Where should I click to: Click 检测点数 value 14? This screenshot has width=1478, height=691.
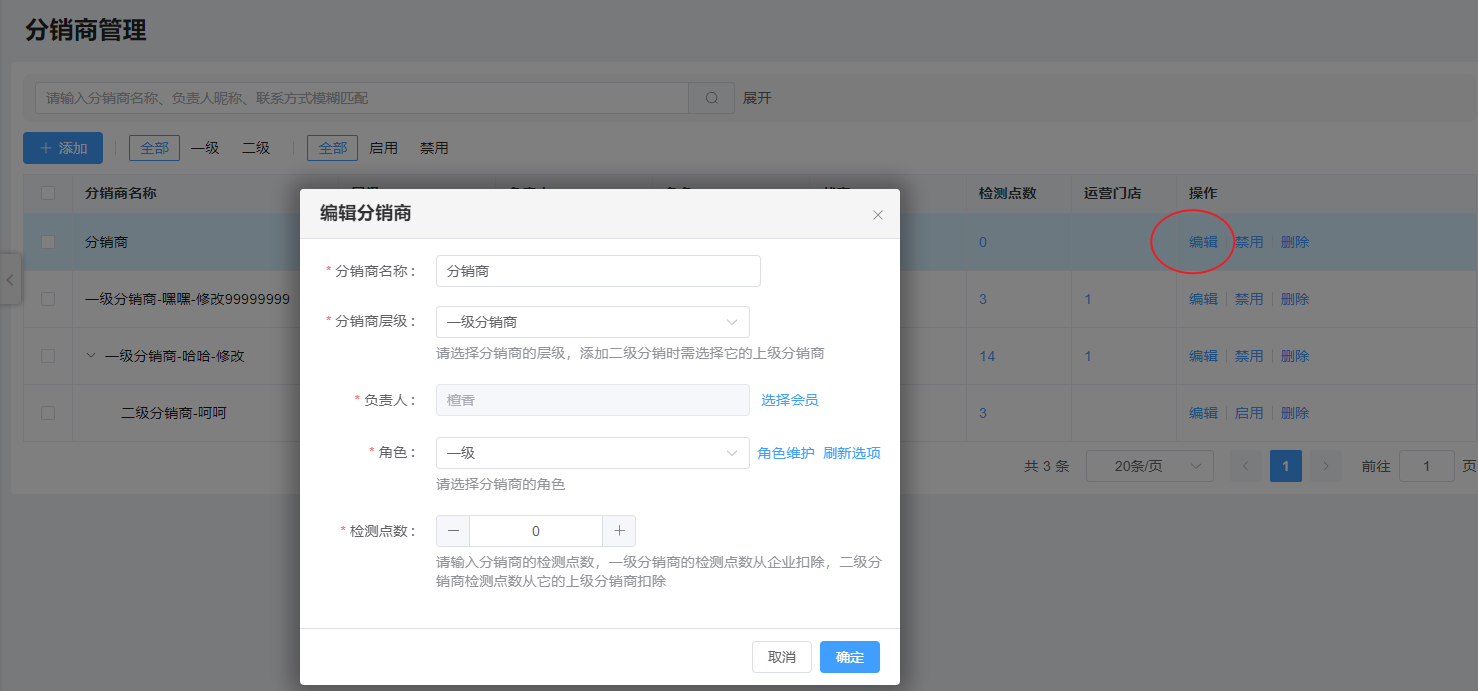987,356
